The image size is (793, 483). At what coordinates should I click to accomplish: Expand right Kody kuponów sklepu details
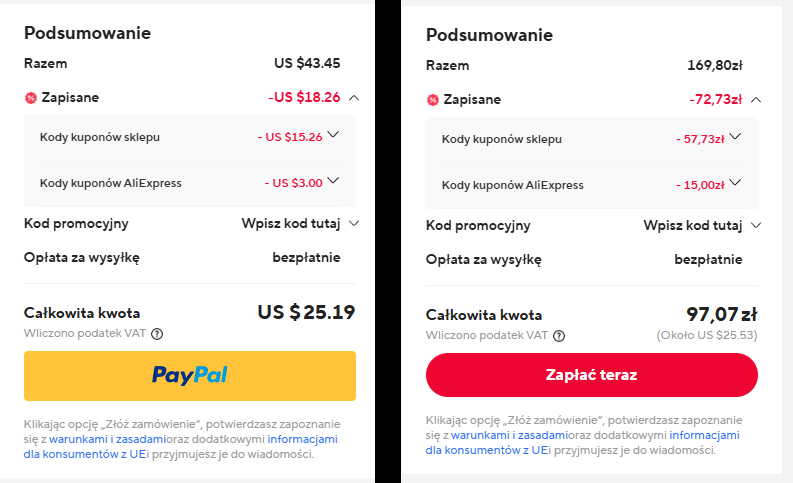[735, 137]
